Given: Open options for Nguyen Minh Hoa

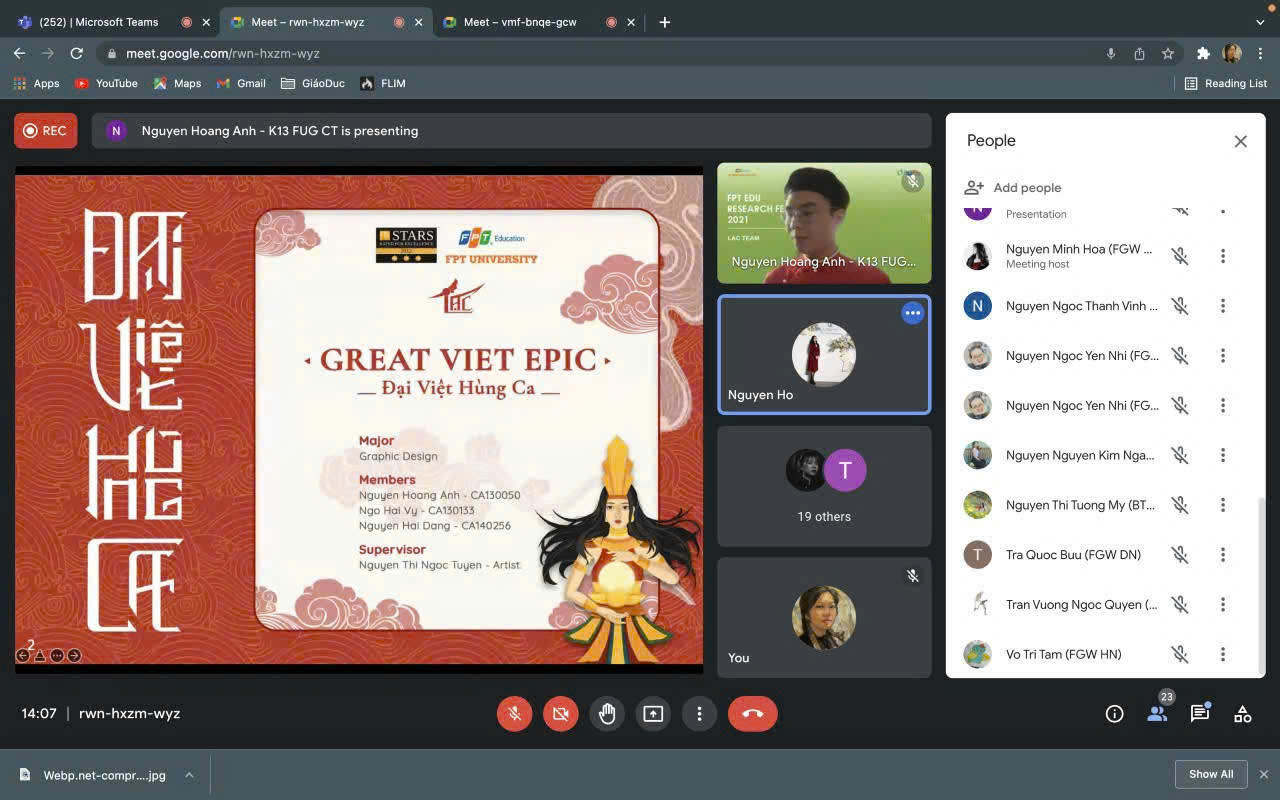Looking at the screenshot, I should click(1222, 256).
